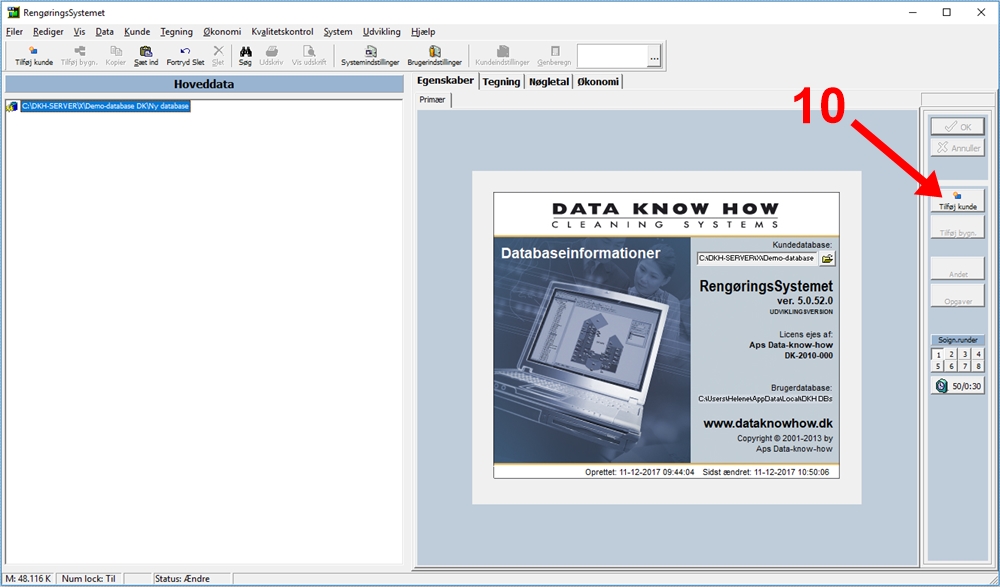Screen dimensions: 1000x587
Task: Click the Tilføj kunde icon in the top toolbar
Action: pyautogui.click(x=34, y=56)
